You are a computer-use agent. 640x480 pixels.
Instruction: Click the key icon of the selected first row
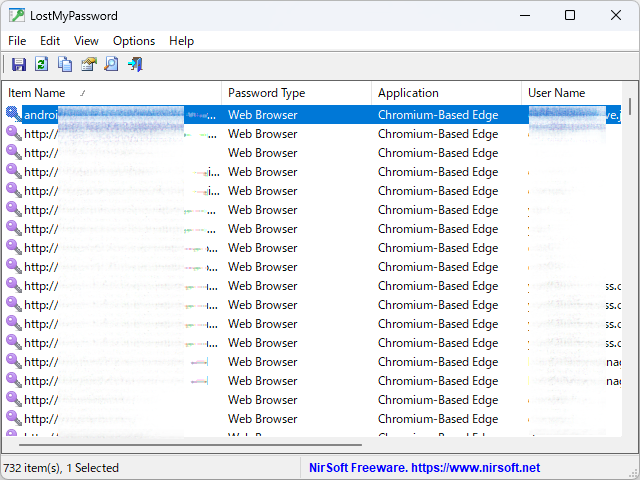(x=14, y=115)
